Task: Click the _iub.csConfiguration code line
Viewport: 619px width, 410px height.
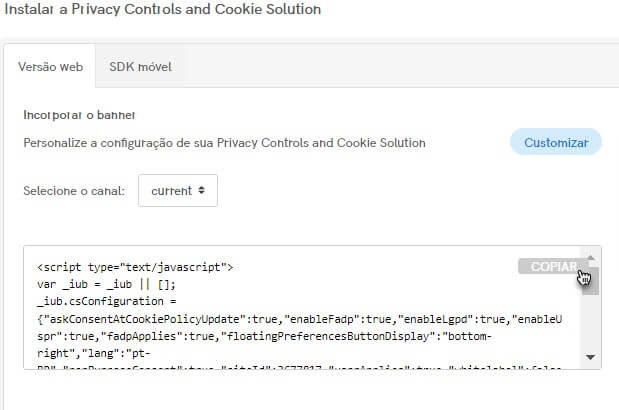Action: [107, 301]
